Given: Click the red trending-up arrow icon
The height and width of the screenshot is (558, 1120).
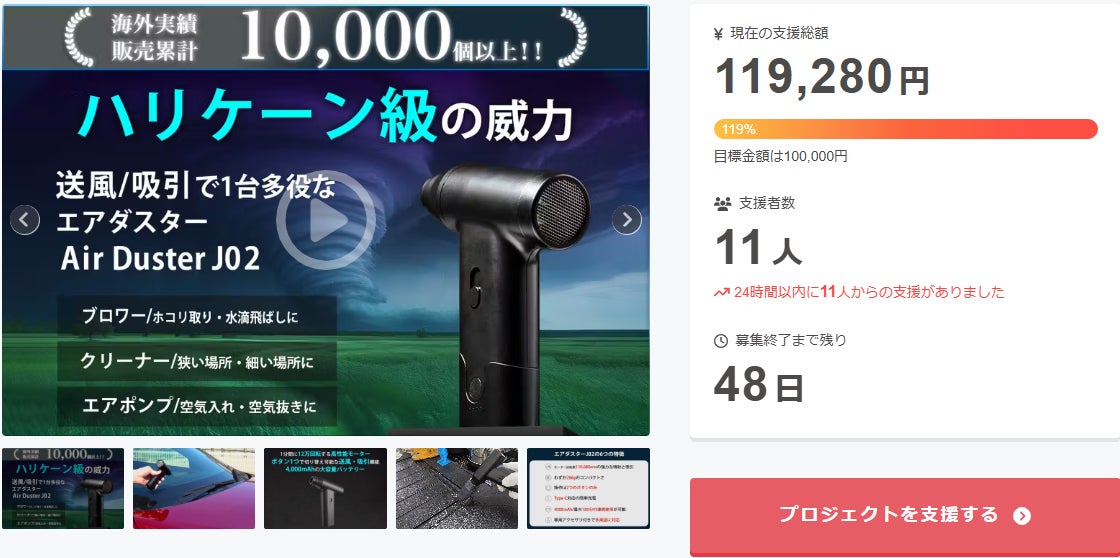Looking at the screenshot, I should [721, 292].
